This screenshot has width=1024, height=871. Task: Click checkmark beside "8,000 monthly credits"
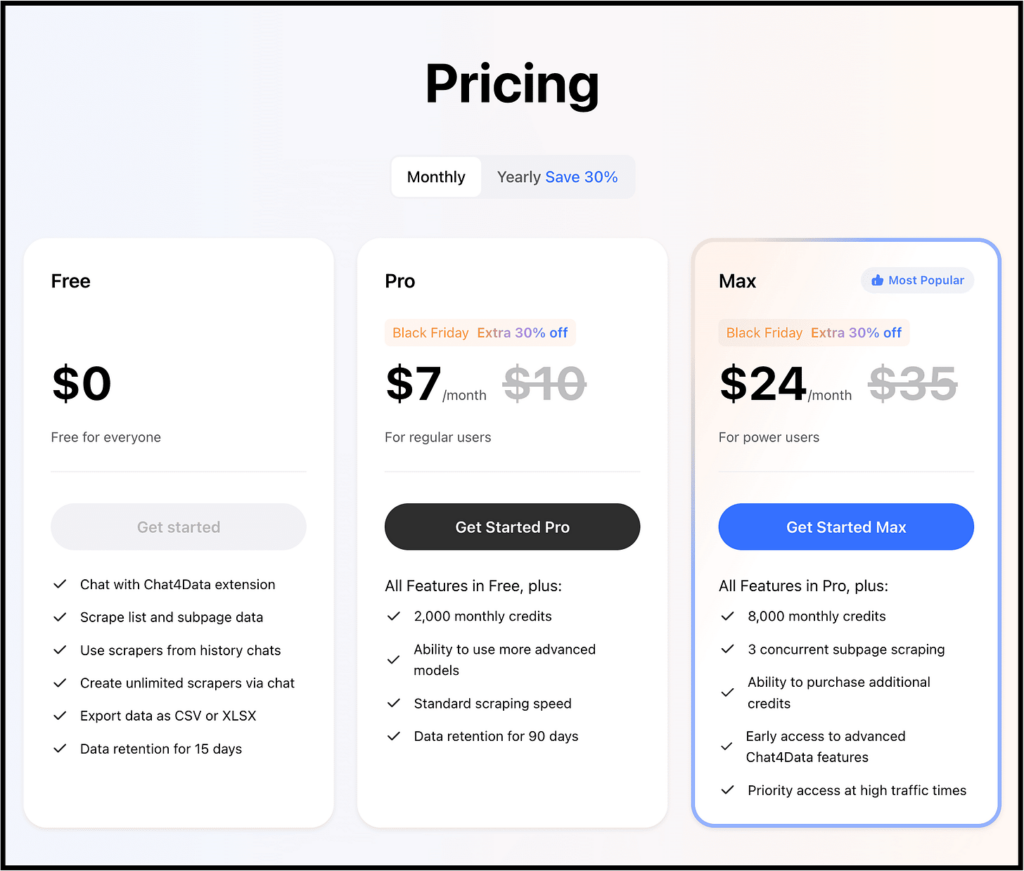[726, 617]
